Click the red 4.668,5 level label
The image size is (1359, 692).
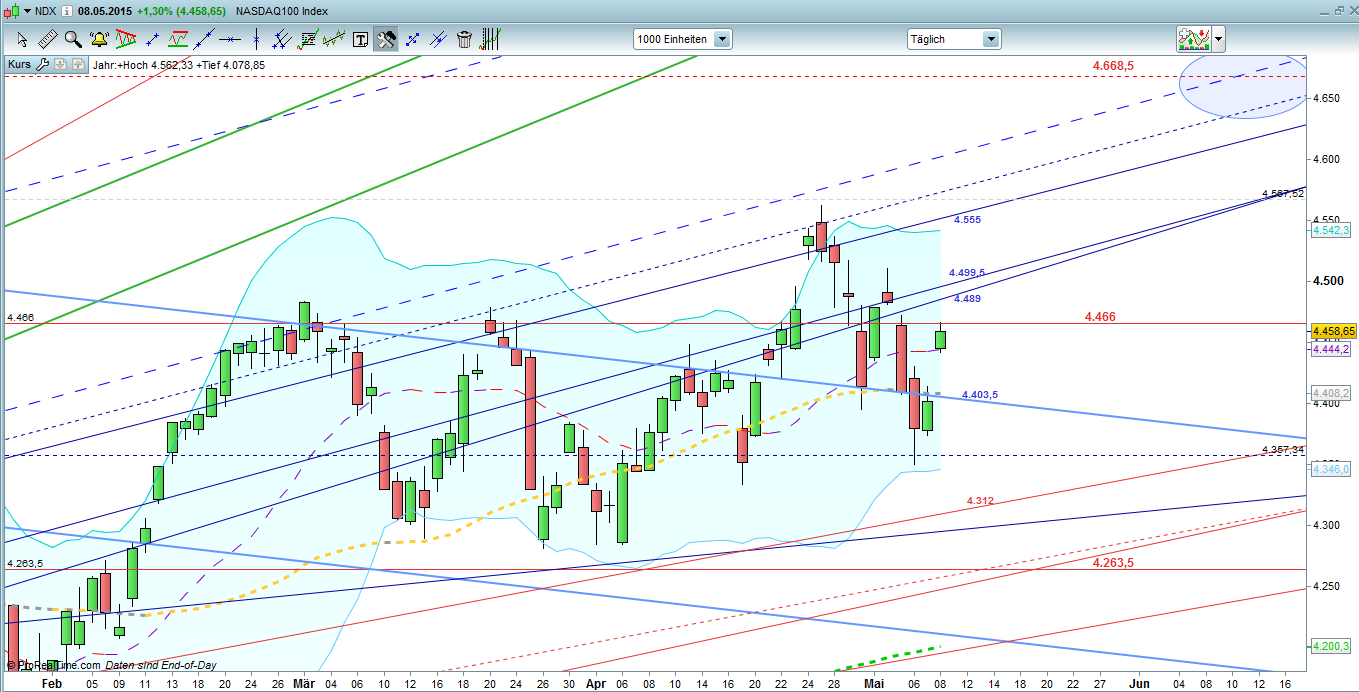click(1113, 65)
